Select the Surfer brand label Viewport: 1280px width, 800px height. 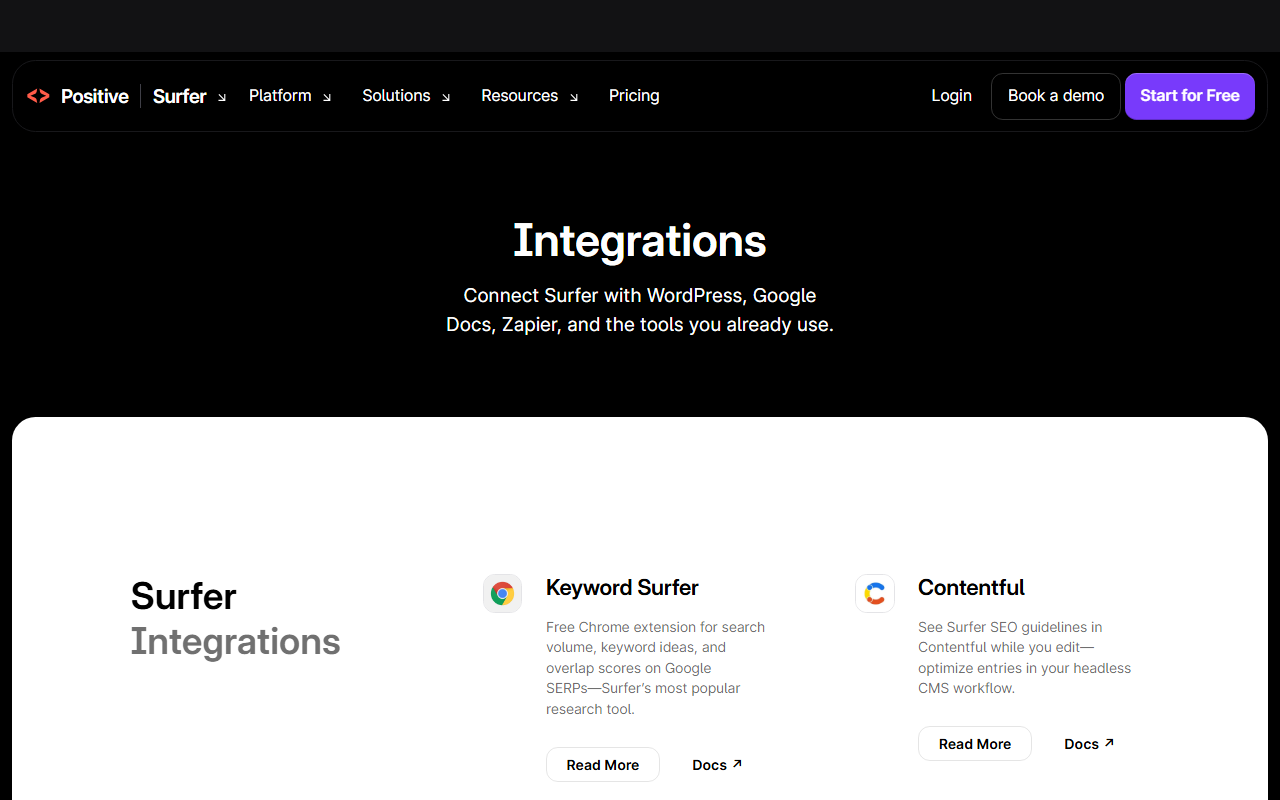[180, 96]
